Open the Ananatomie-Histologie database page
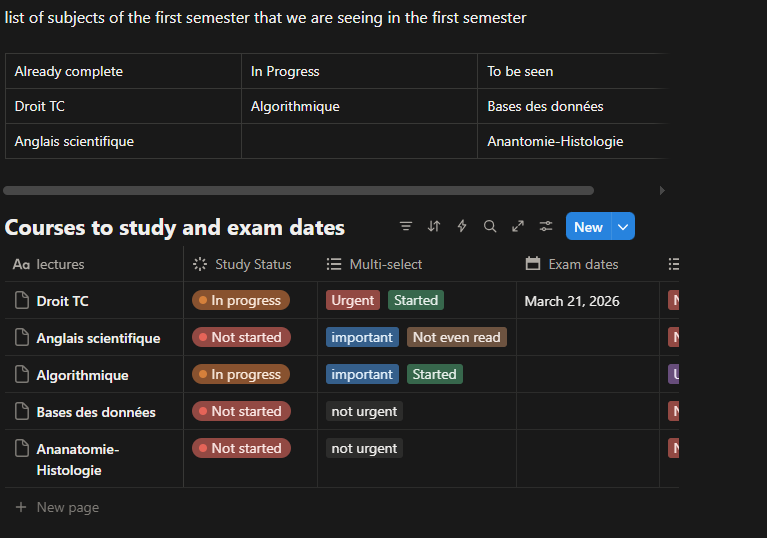The height and width of the screenshot is (538, 767). 78,460
